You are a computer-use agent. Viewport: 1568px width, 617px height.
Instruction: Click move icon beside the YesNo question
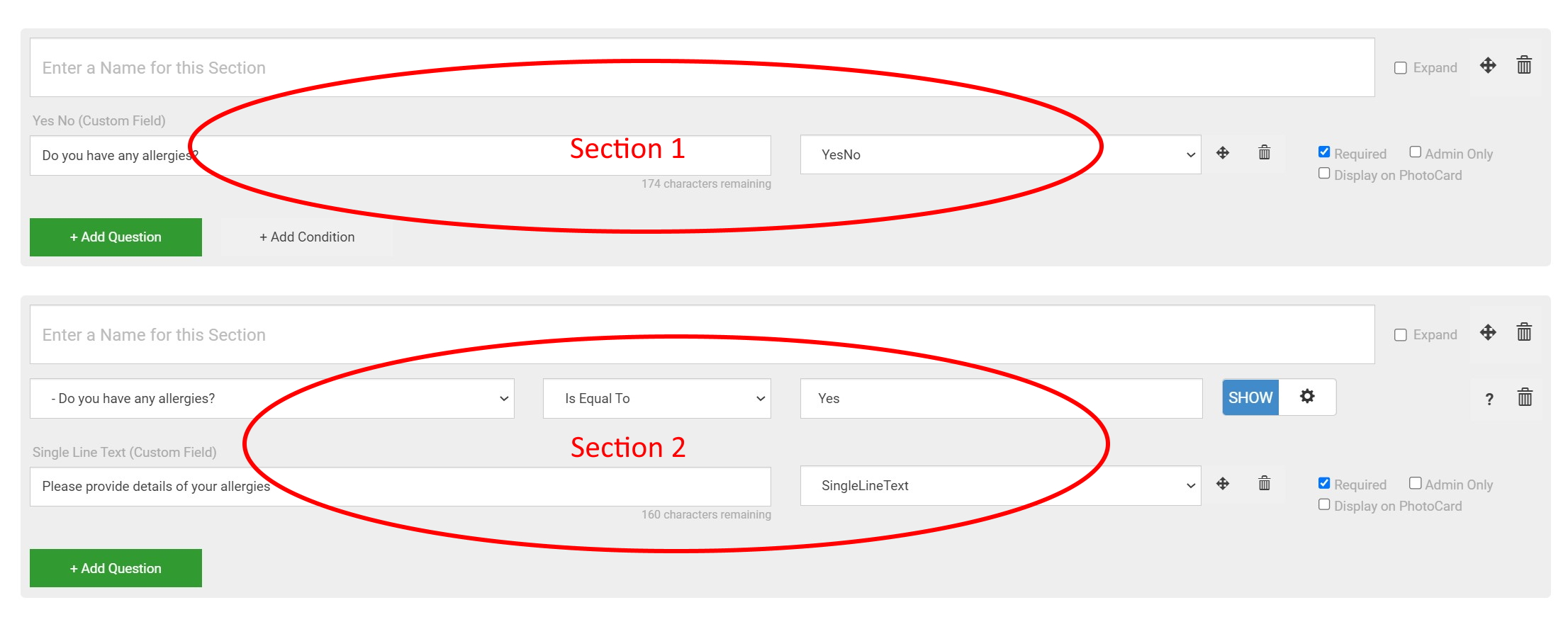(1223, 153)
